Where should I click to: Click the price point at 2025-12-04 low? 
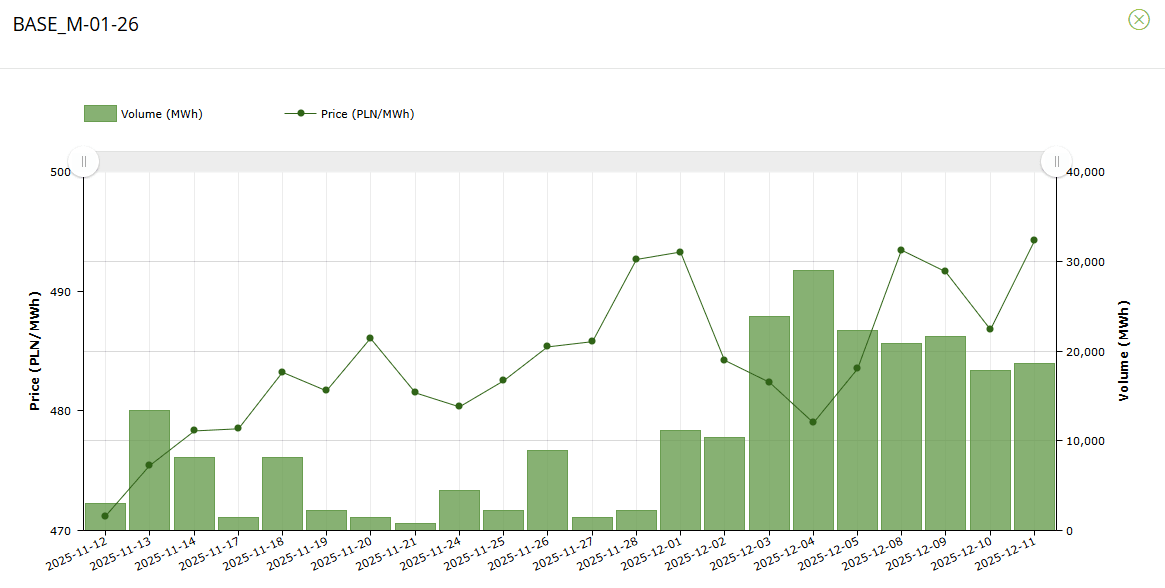tap(813, 422)
